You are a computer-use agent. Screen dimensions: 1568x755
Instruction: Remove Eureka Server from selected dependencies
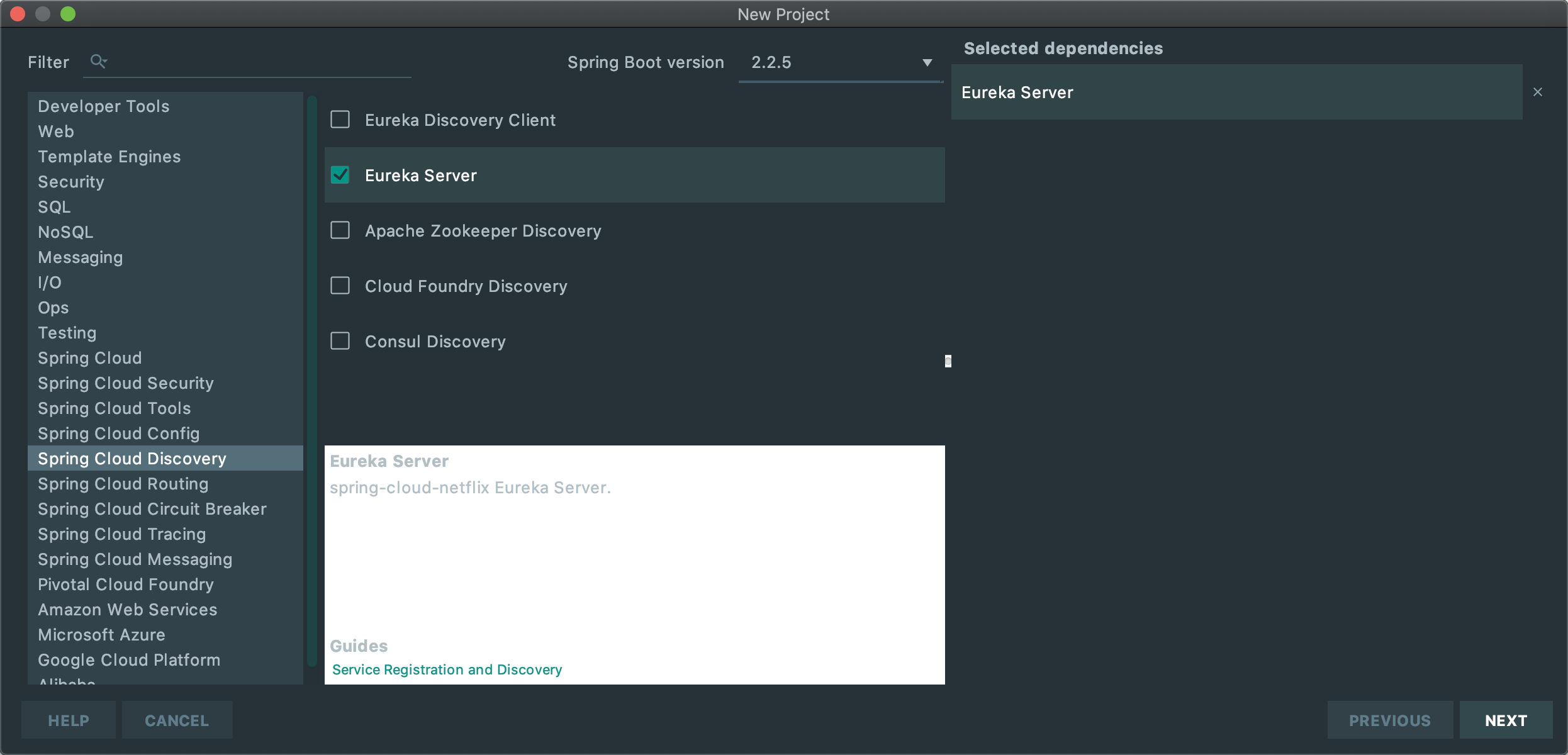[x=1537, y=92]
